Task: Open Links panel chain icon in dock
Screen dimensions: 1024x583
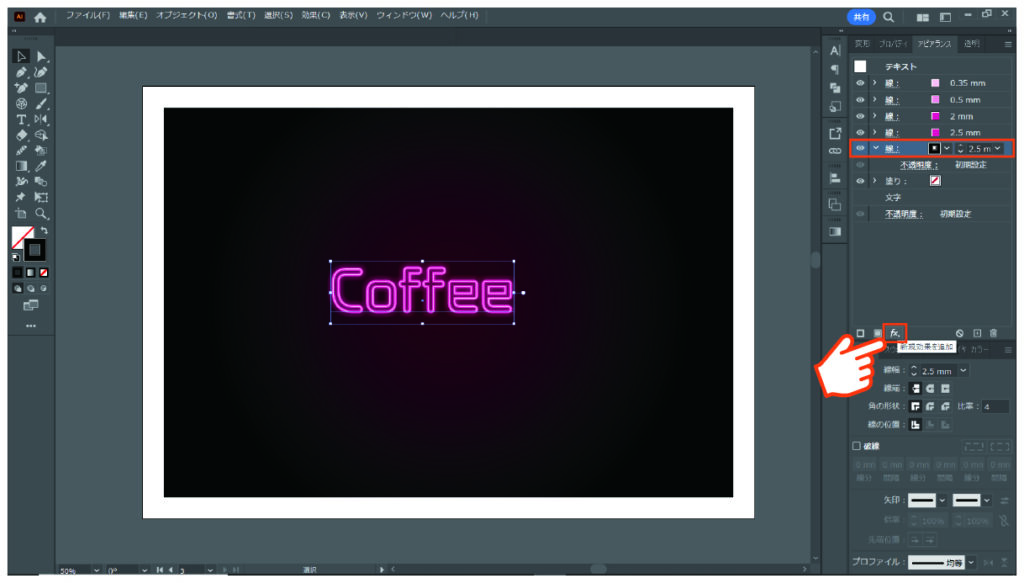Action: (835, 151)
